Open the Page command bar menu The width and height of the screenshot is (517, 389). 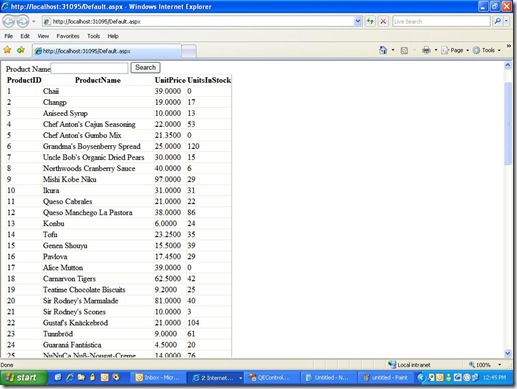(455, 50)
